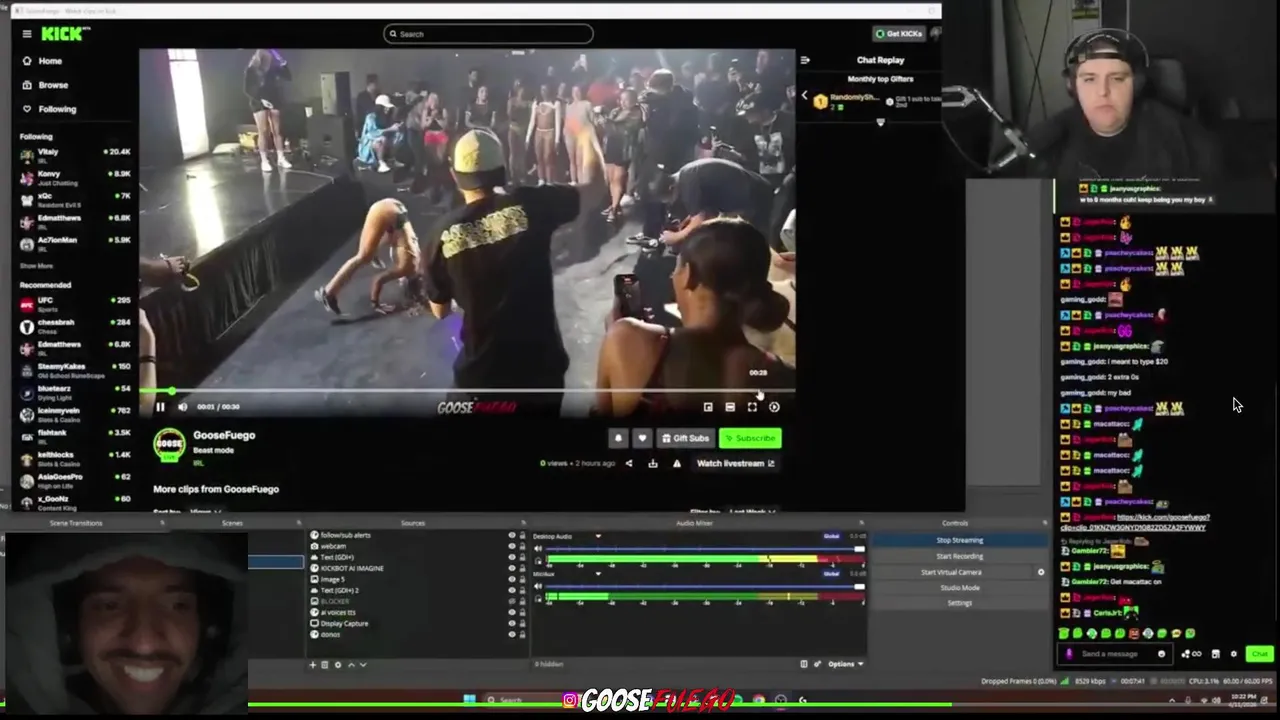Toggle mini player in video controls

tap(708, 407)
